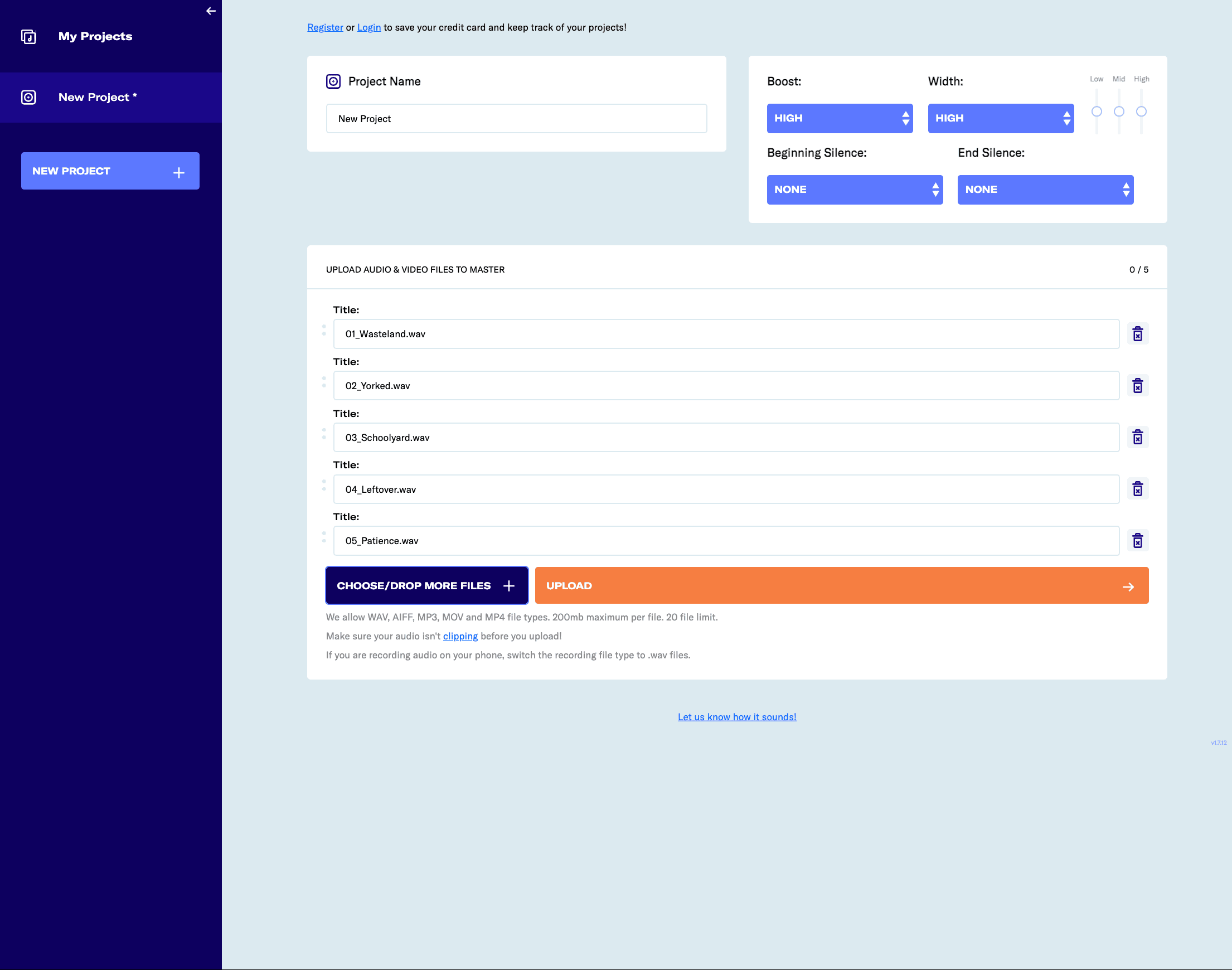This screenshot has width=1232, height=970.
Task: Edit the 04_Leftover.wav title field
Action: (726, 489)
